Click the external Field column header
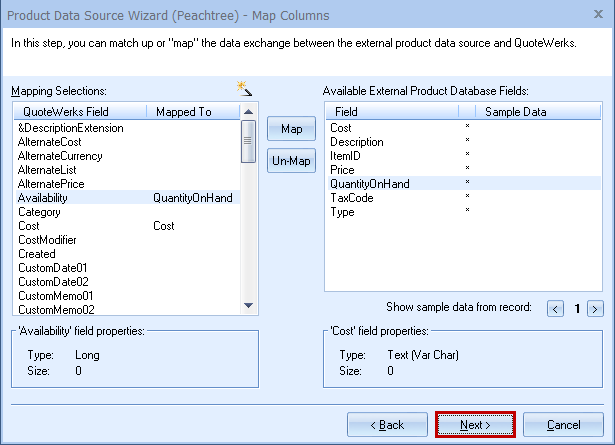This screenshot has height=445, width=615. (x=392, y=112)
